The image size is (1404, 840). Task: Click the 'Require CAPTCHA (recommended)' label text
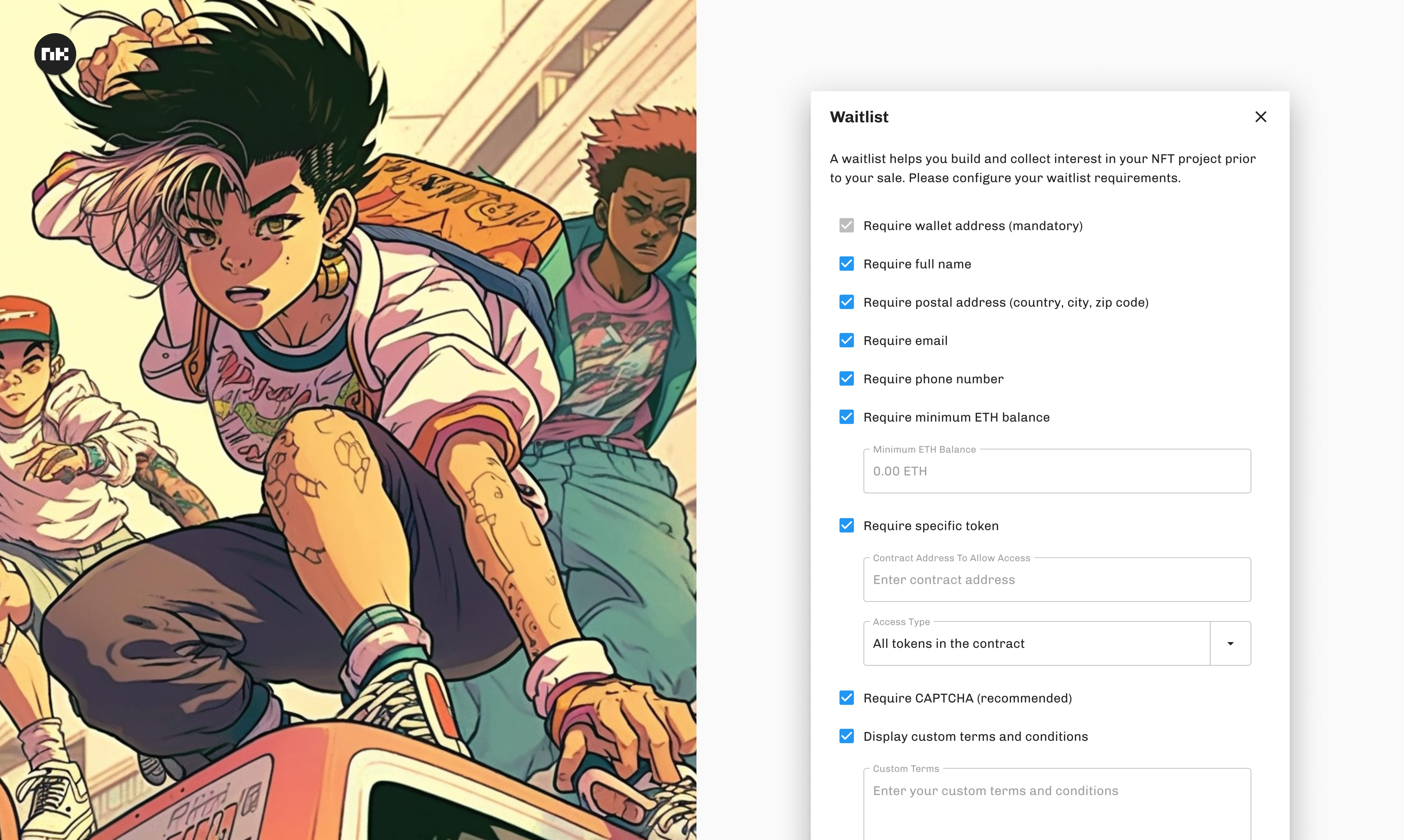click(x=968, y=698)
